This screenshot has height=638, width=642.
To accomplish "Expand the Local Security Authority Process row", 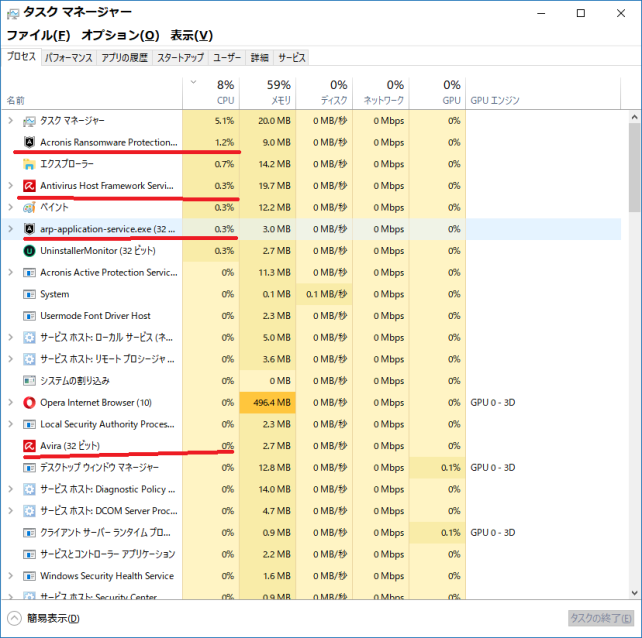I will (11, 424).
